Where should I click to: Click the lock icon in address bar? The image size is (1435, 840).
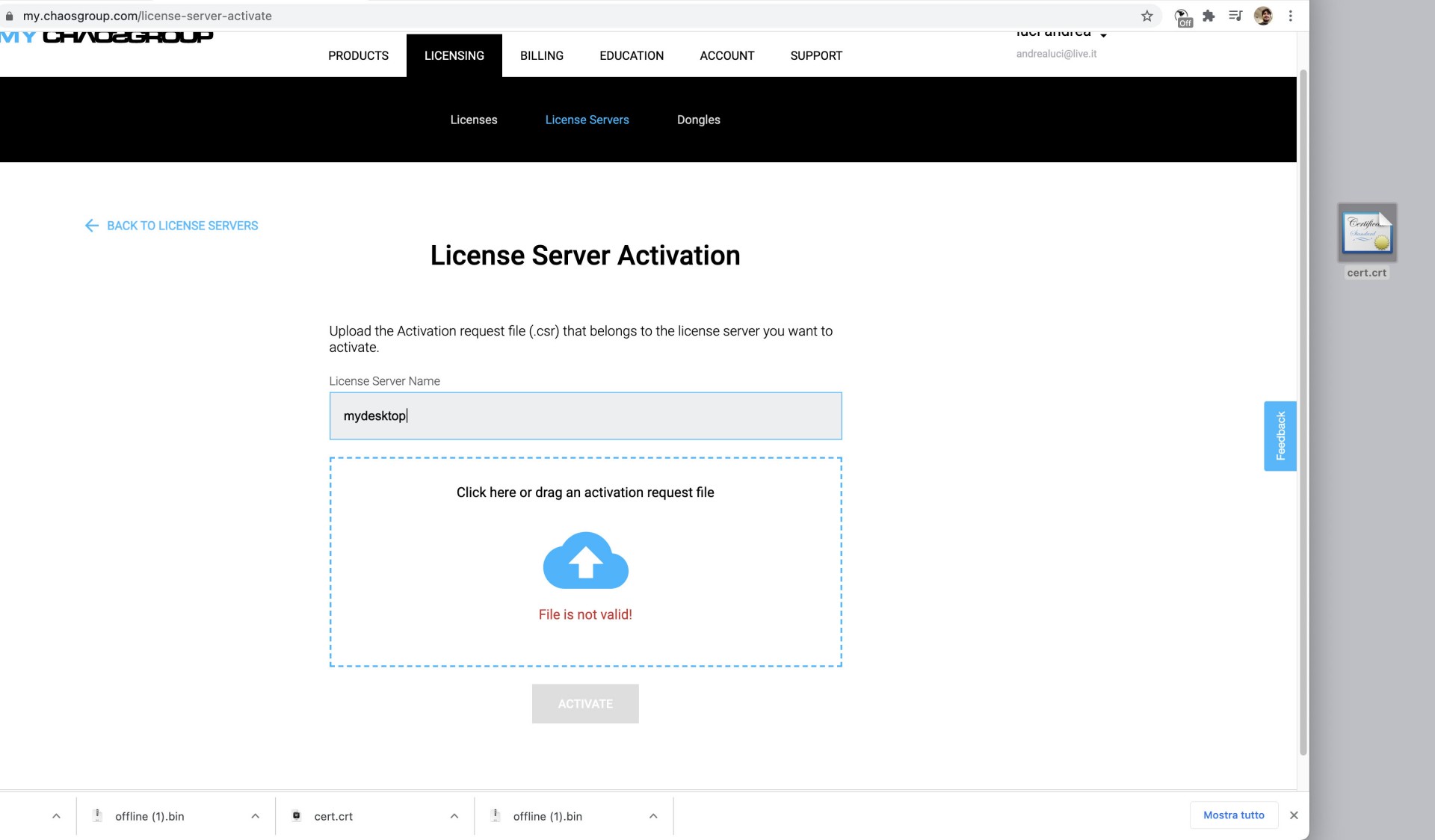[9, 16]
